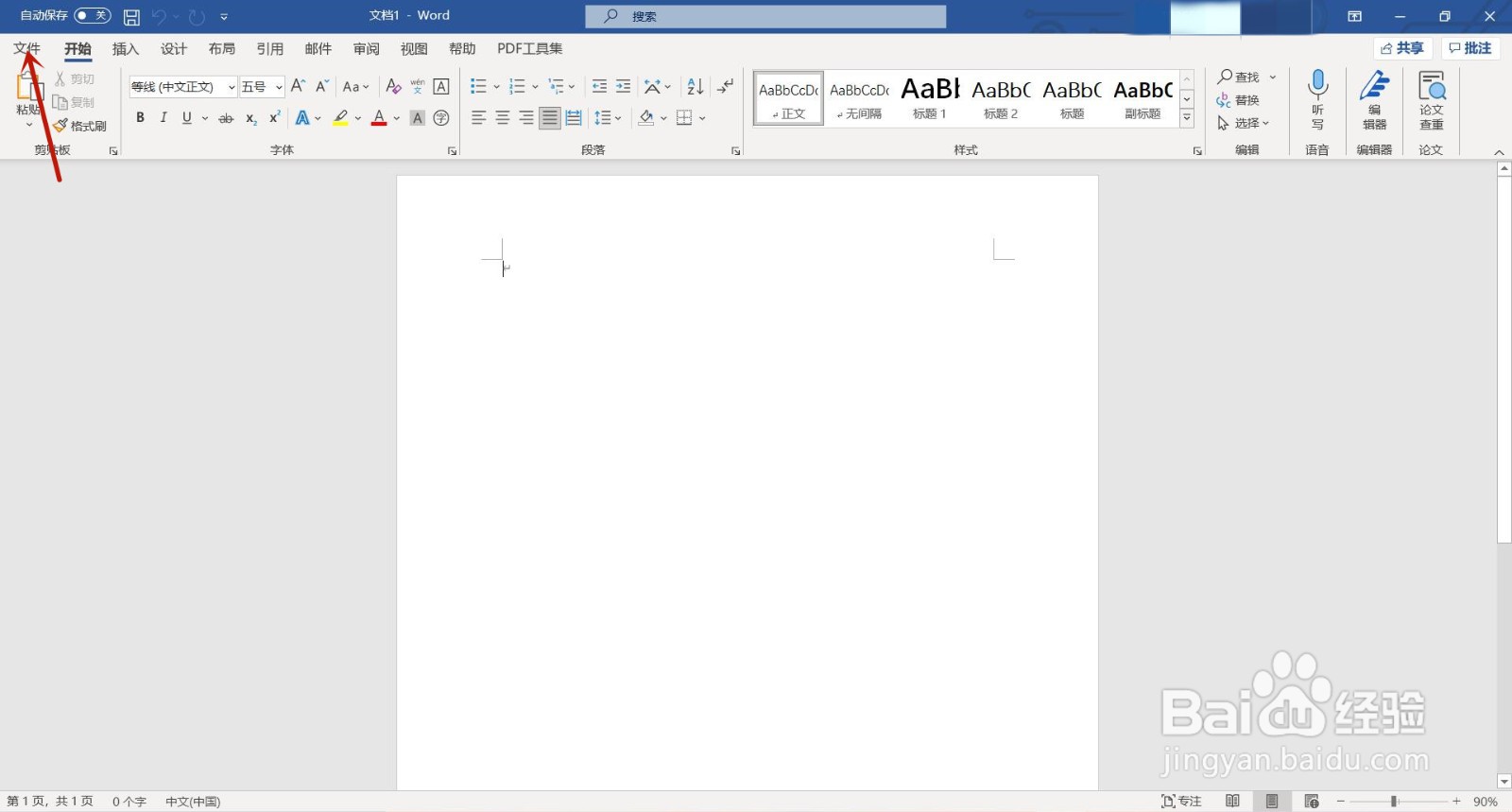This screenshot has height=812, width=1512.
Task: Open the Editor pane icon
Action: click(x=1375, y=86)
